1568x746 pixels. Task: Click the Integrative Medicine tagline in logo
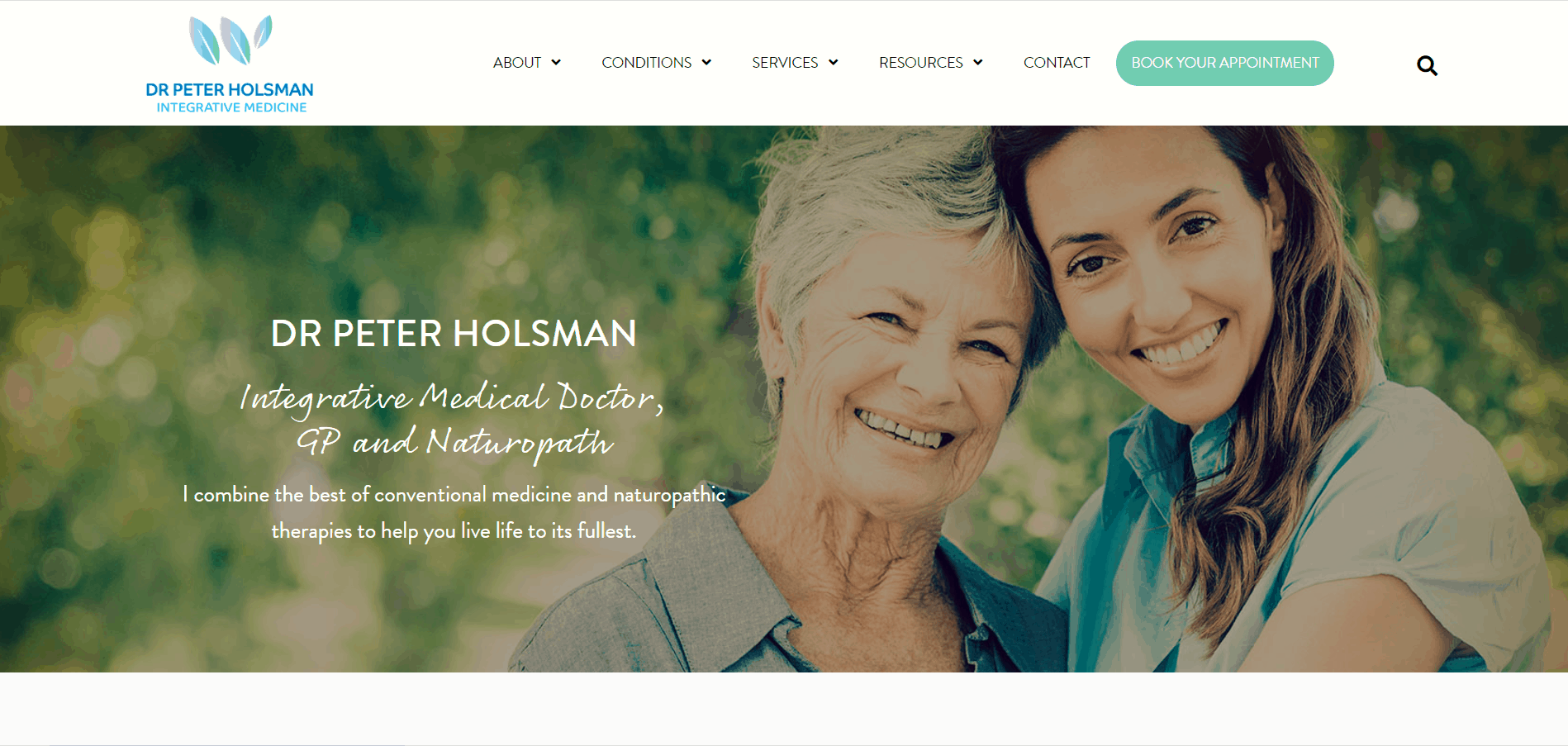click(x=231, y=107)
